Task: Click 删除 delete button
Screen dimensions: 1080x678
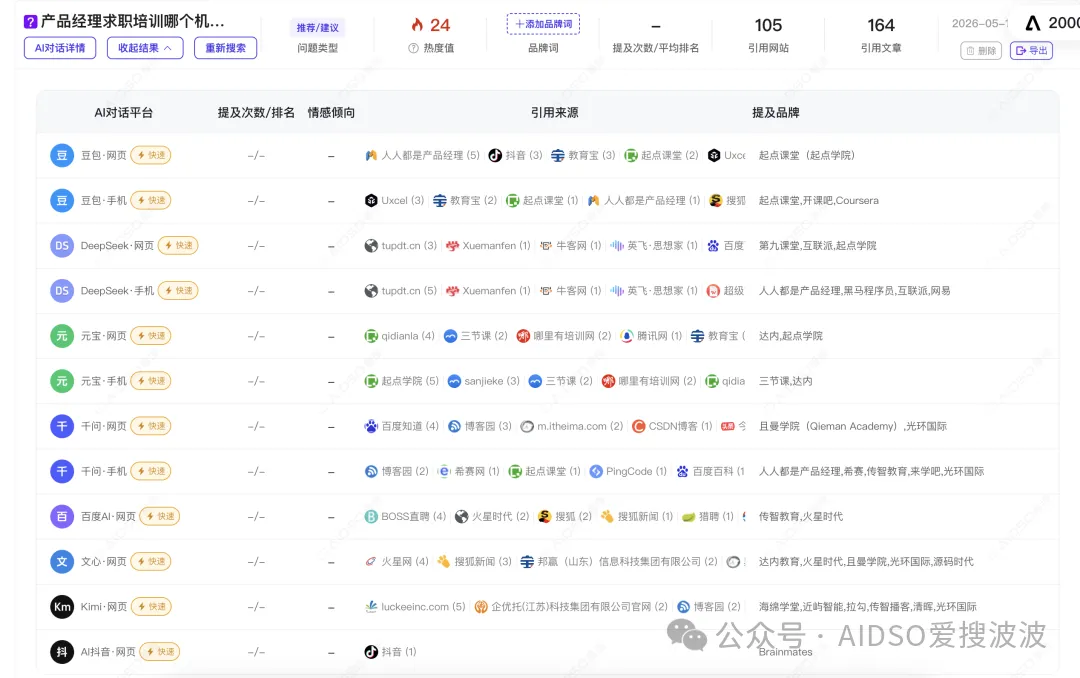Action: click(981, 50)
